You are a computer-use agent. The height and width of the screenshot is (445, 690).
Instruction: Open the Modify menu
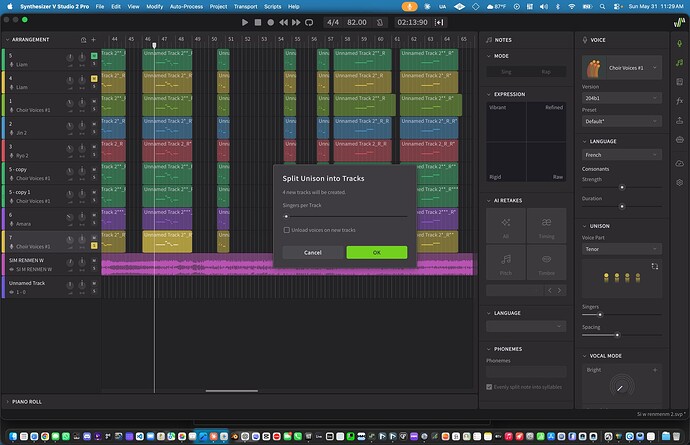pyautogui.click(x=154, y=7)
